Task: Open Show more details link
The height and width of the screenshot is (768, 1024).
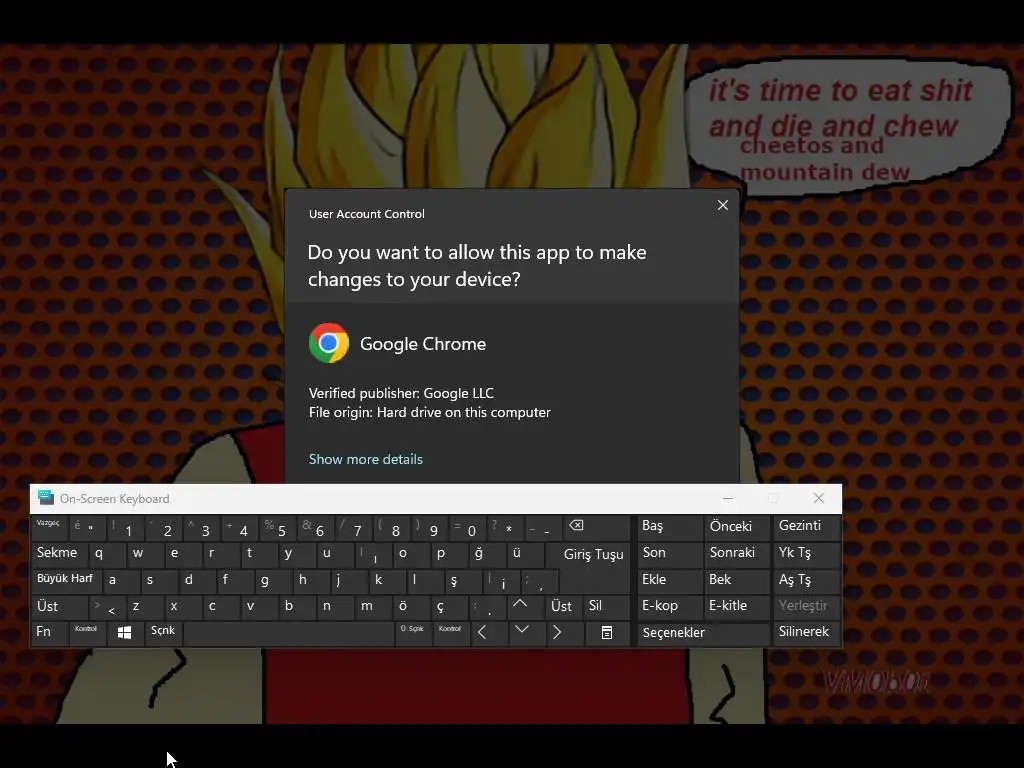Action: click(x=366, y=459)
